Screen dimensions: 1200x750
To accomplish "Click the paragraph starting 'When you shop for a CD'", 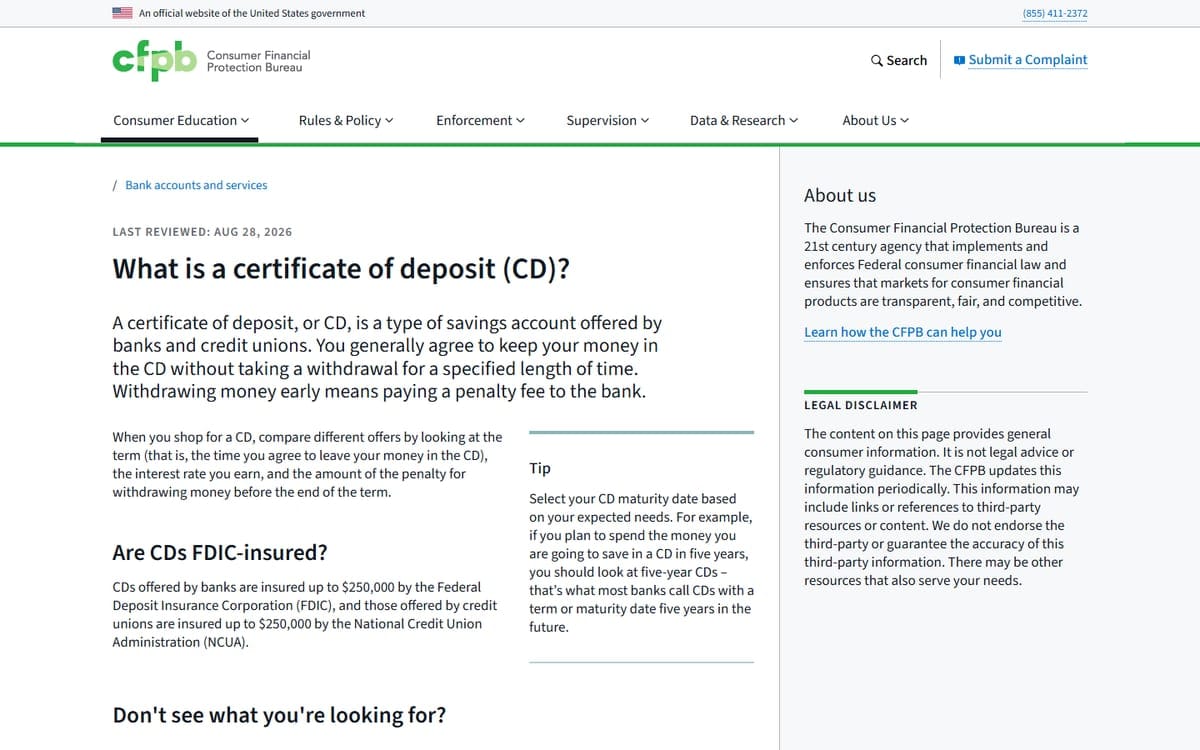I will pos(308,465).
